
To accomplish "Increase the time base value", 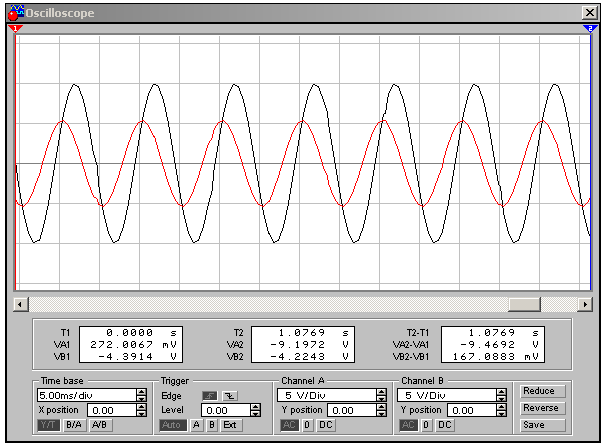I will click(142, 392).
